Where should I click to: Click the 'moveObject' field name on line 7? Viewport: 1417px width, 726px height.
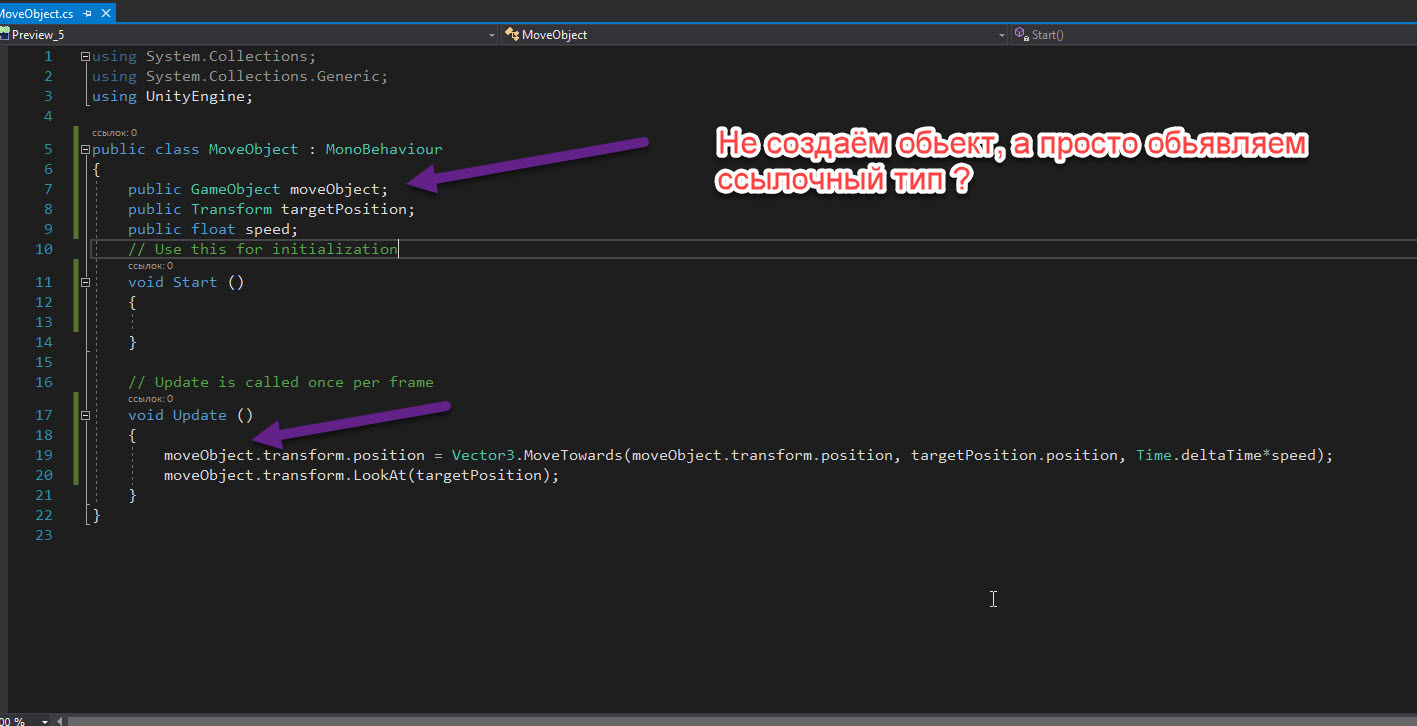(335, 189)
